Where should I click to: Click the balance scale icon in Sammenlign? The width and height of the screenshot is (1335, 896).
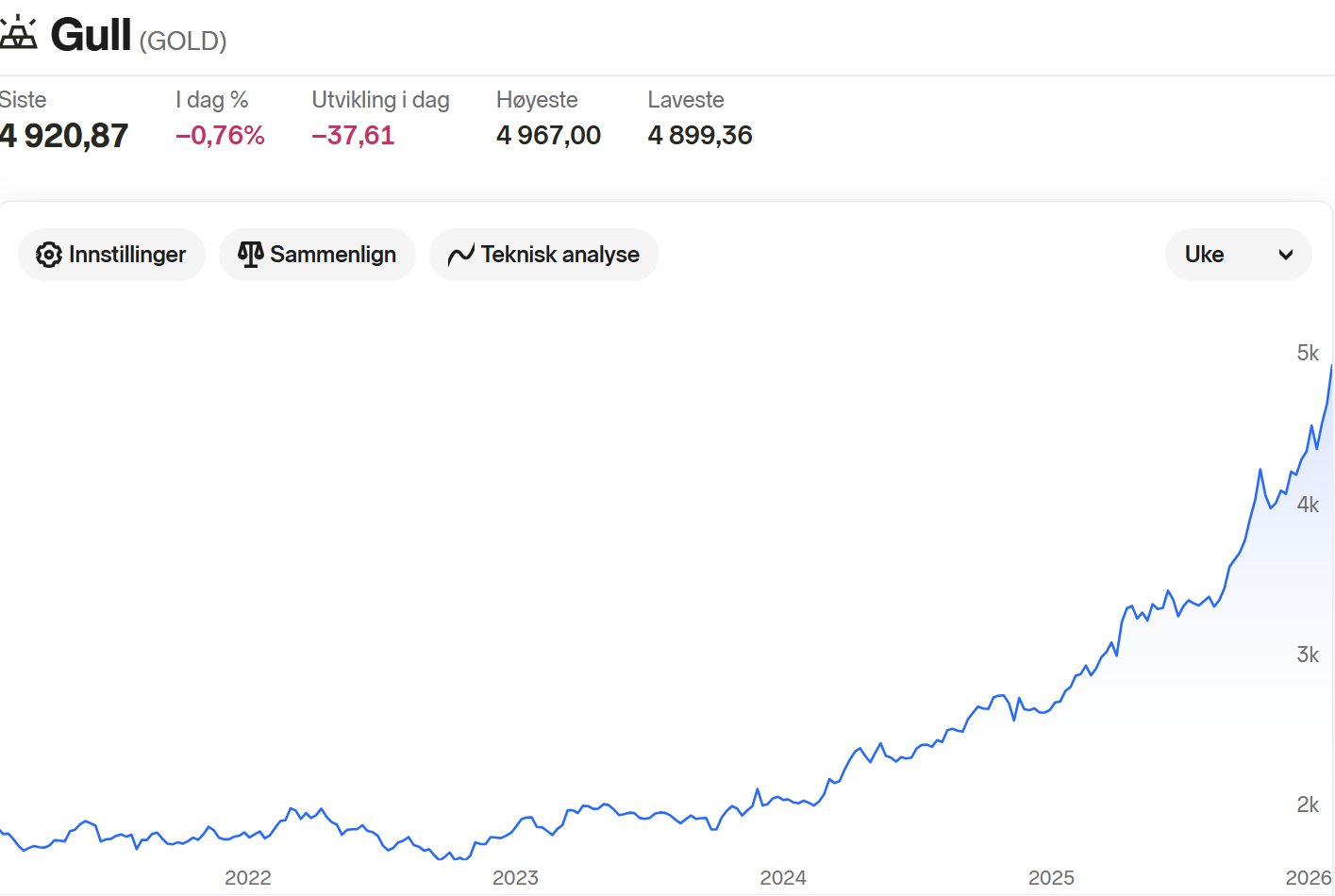(x=250, y=255)
